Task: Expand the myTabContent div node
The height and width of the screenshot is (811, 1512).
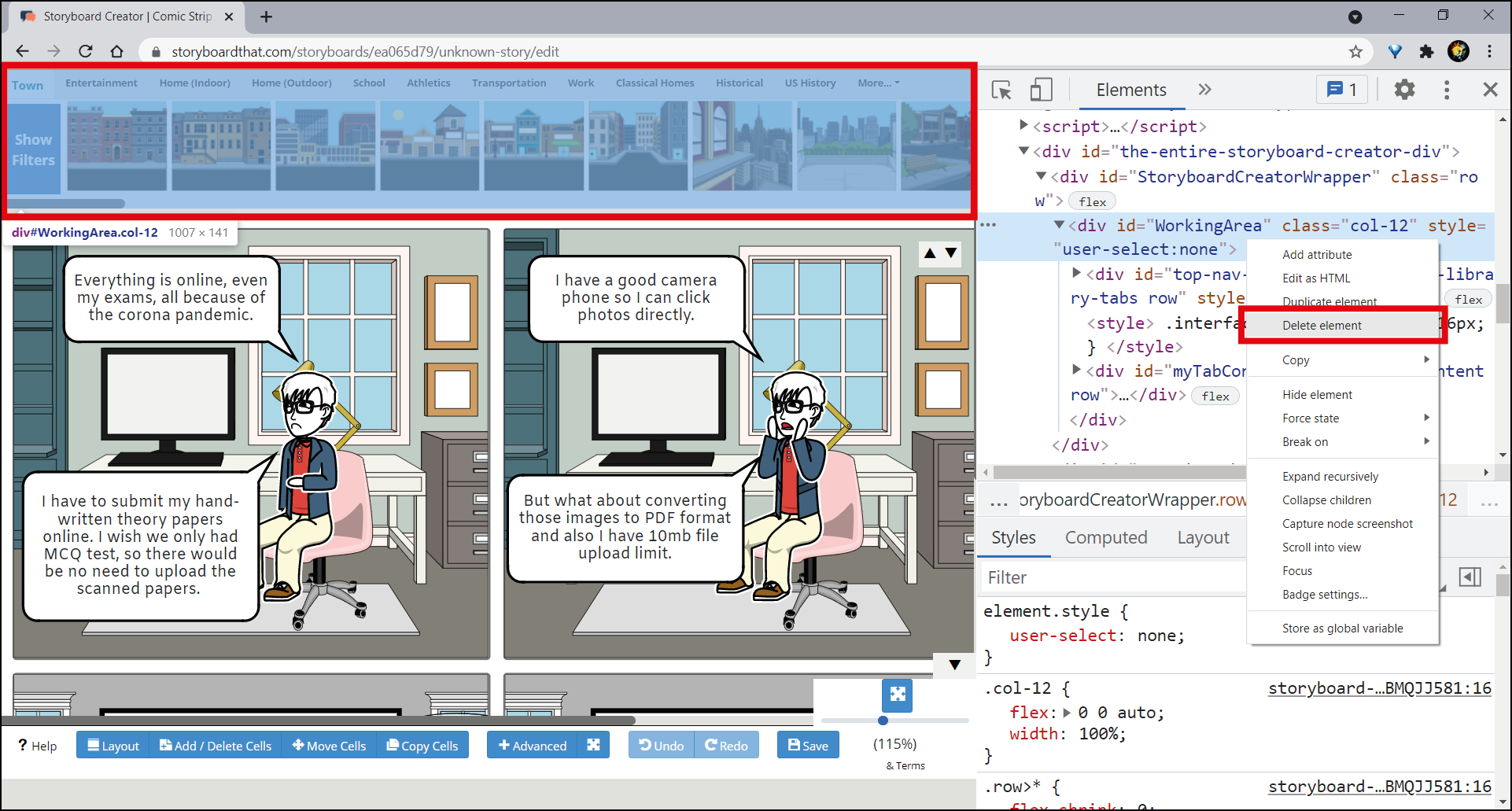Action: [1077, 370]
